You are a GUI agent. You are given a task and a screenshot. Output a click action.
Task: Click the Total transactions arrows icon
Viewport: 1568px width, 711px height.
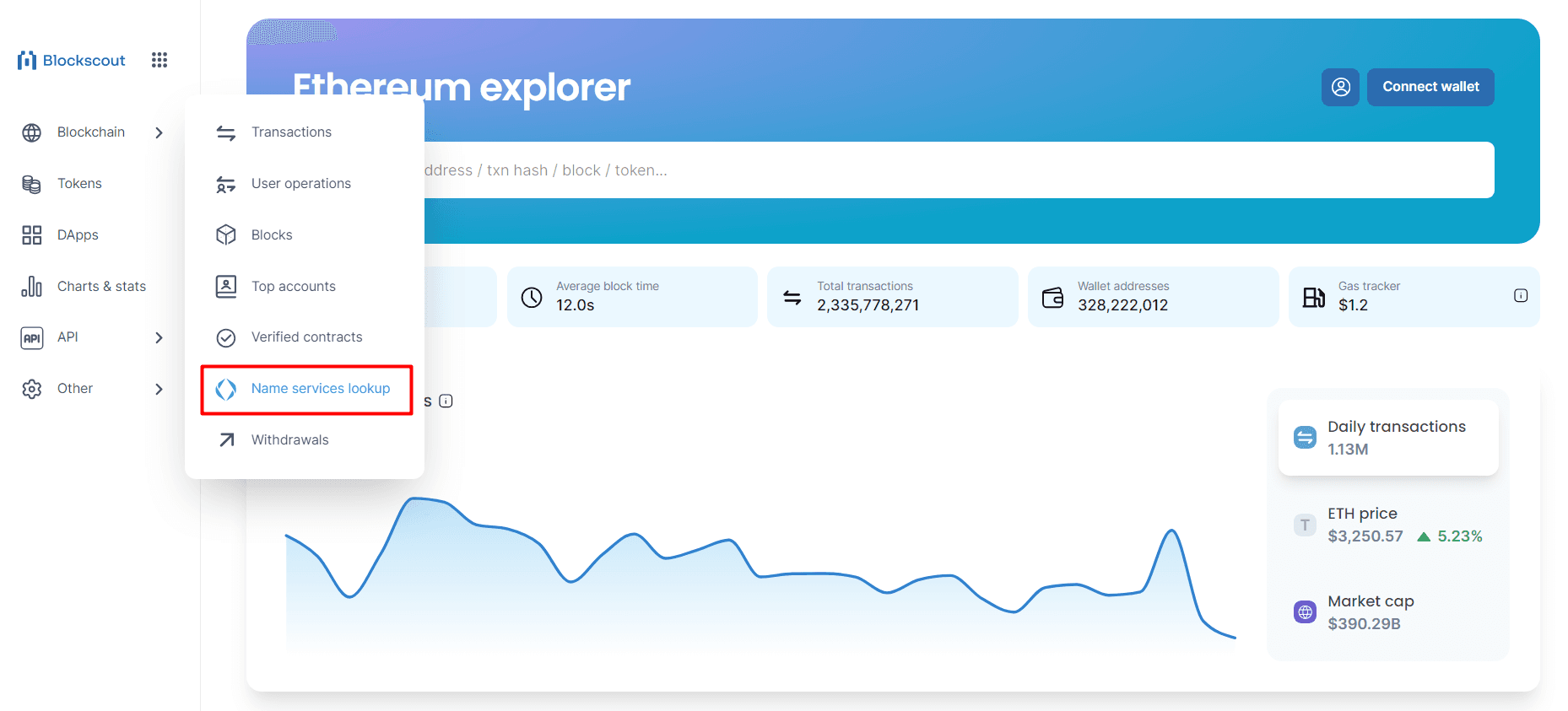tap(792, 297)
